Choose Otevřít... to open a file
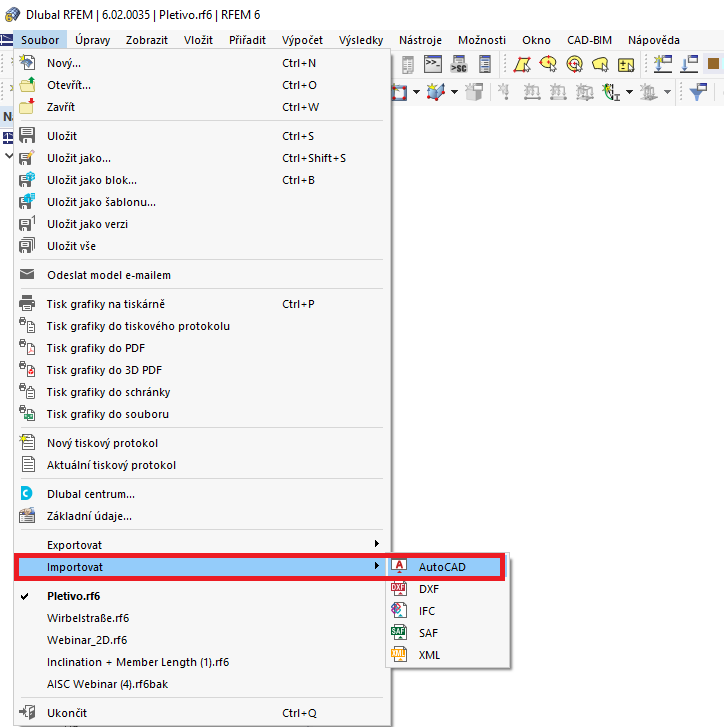Viewport: 724px width, 727px height. pyautogui.click(x=202, y=85)
